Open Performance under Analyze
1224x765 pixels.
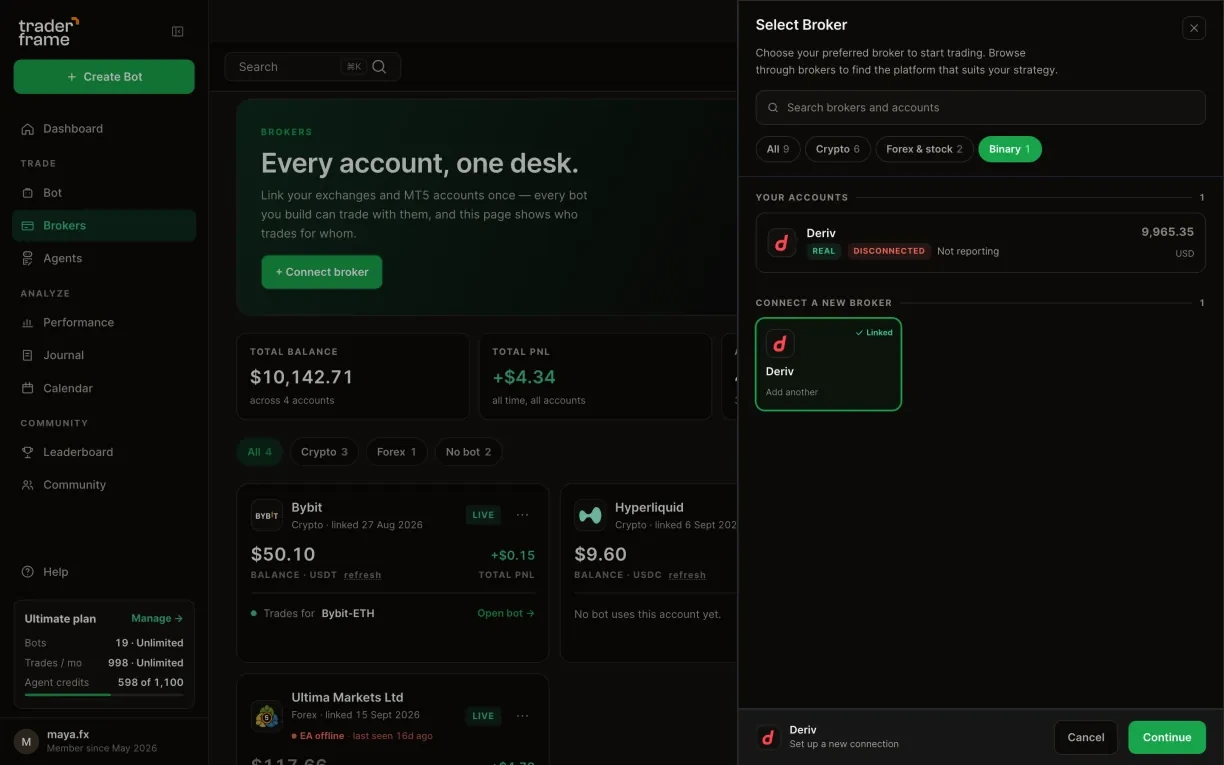104,323
